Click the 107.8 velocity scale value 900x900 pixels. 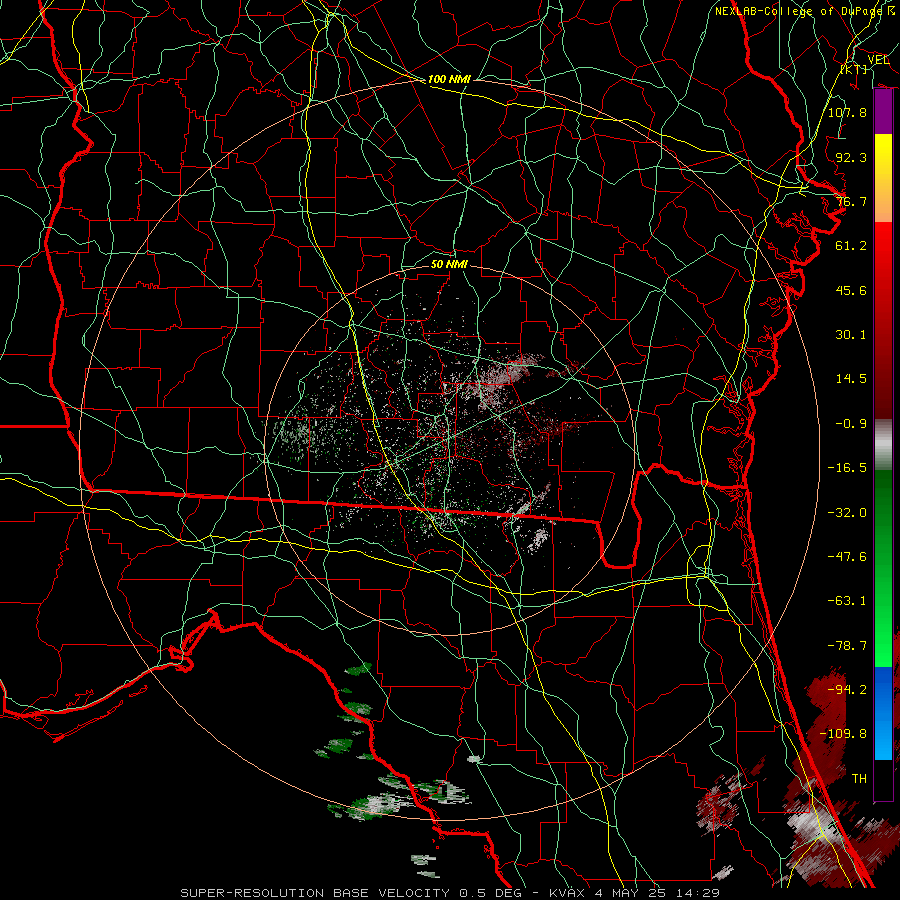point(847,112)
